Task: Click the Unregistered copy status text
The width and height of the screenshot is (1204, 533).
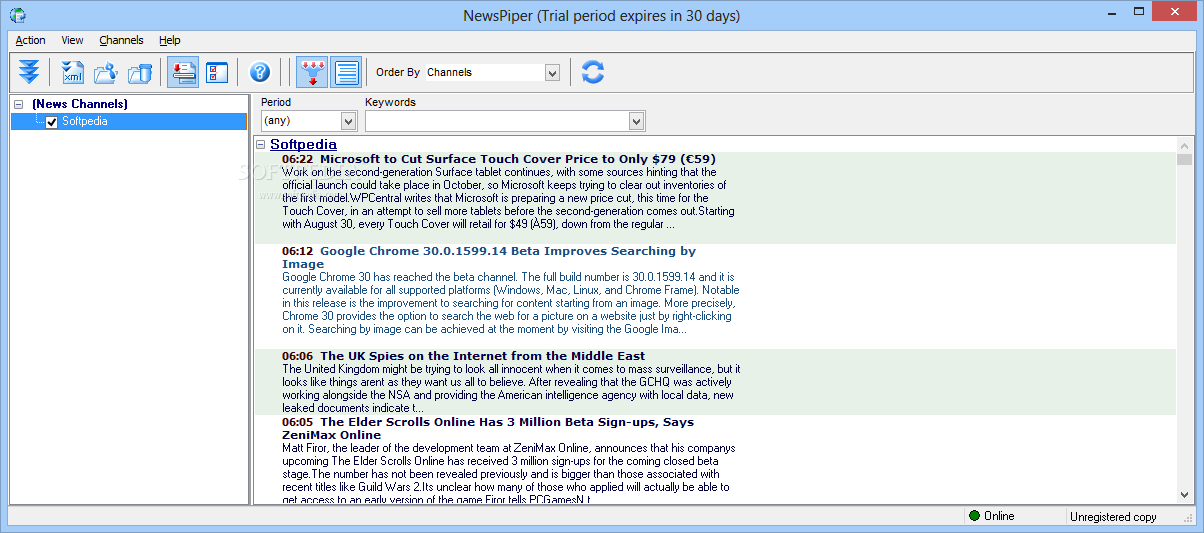Action: click(x=1113, y=517)
